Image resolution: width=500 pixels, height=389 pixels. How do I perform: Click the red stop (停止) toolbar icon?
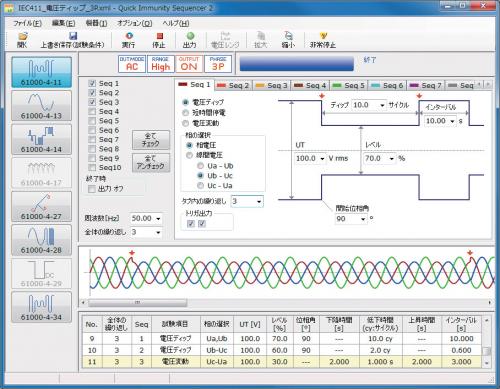(x=159, y=36)
